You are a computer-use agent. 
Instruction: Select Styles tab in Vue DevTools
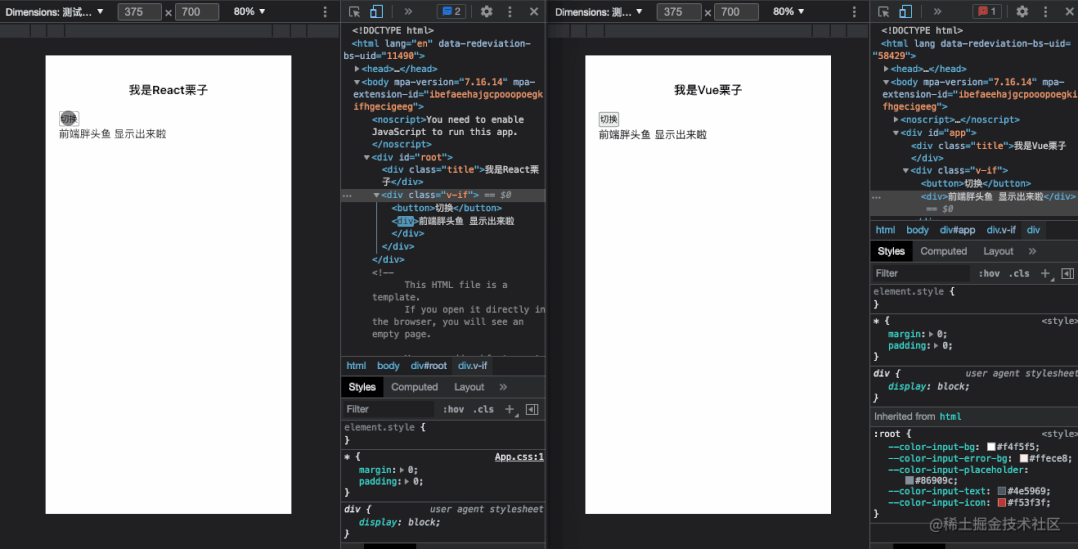tap(891, 251)
